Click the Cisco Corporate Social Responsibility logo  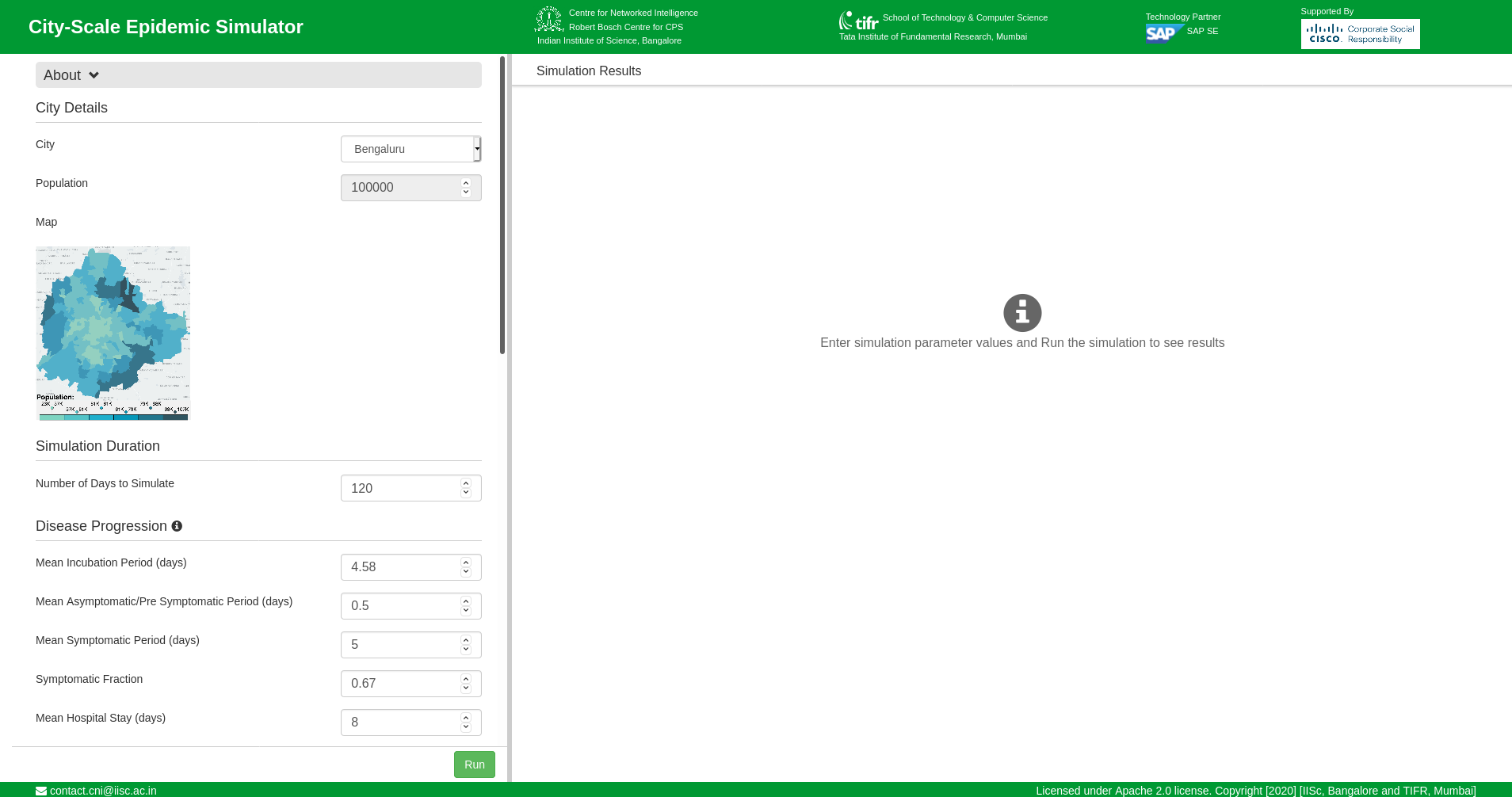coord(1360,34)
